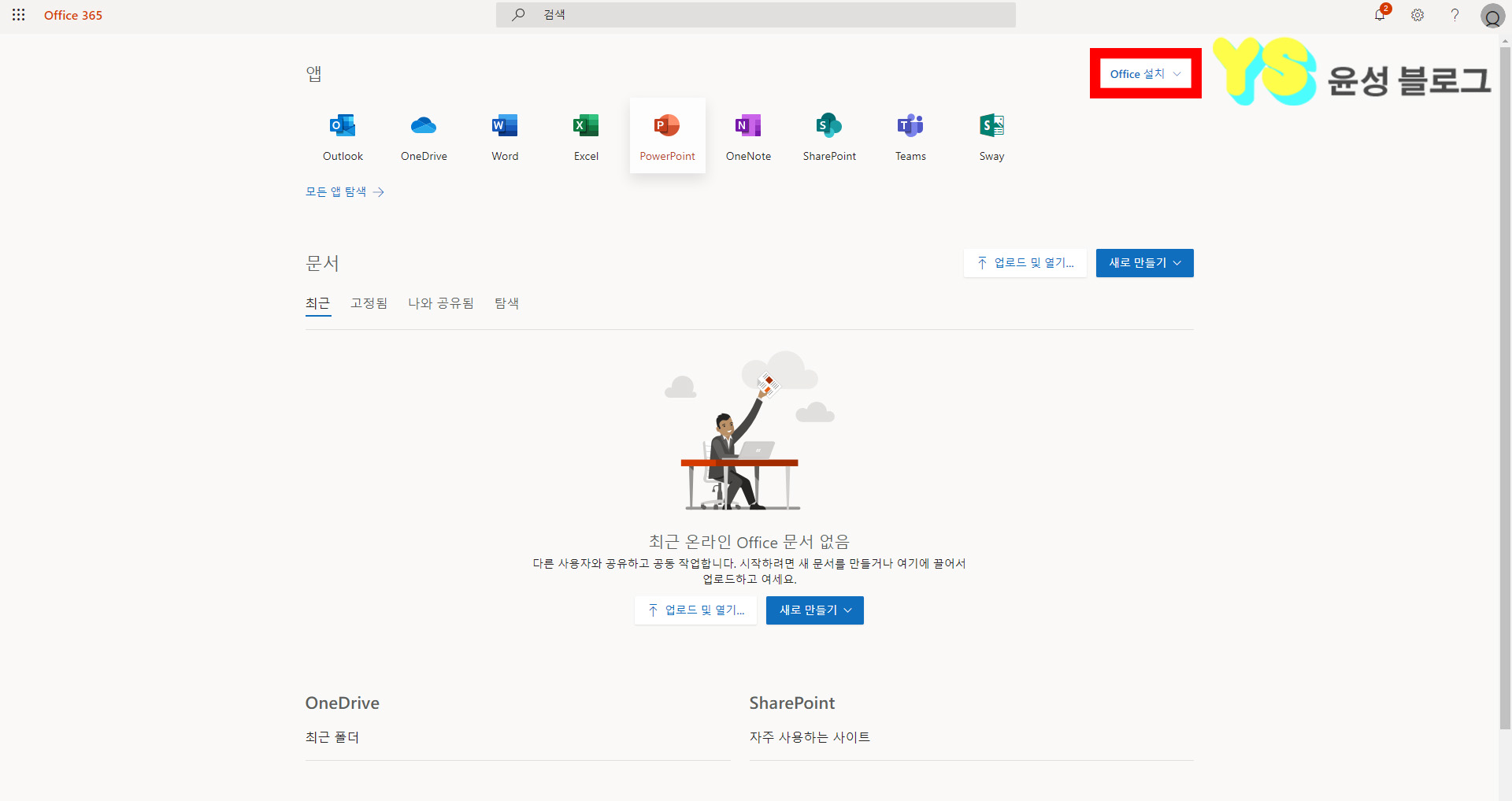Click 최근 온라인 Office 문서 없음 text
1512x801 pixels.
click(749, 542)
